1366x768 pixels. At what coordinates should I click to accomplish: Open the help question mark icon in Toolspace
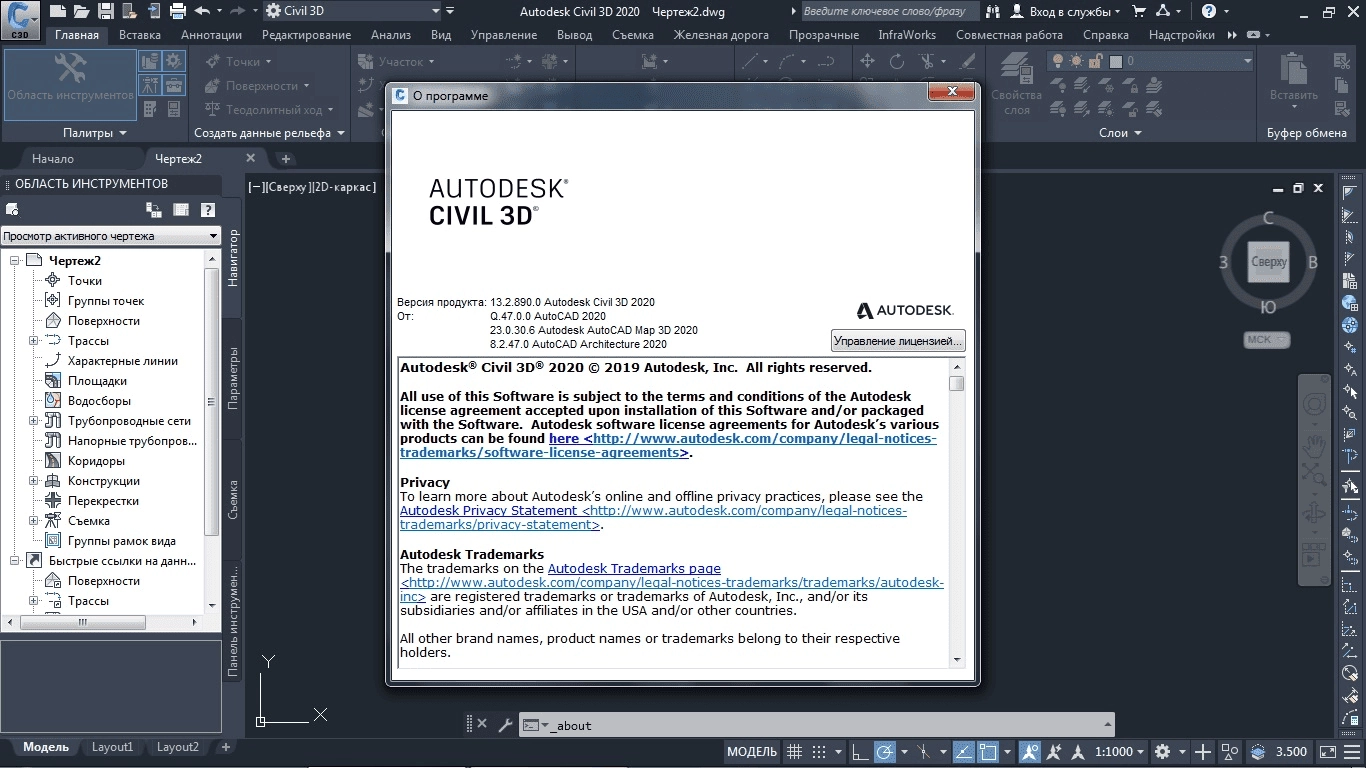(x=208, y=210)
